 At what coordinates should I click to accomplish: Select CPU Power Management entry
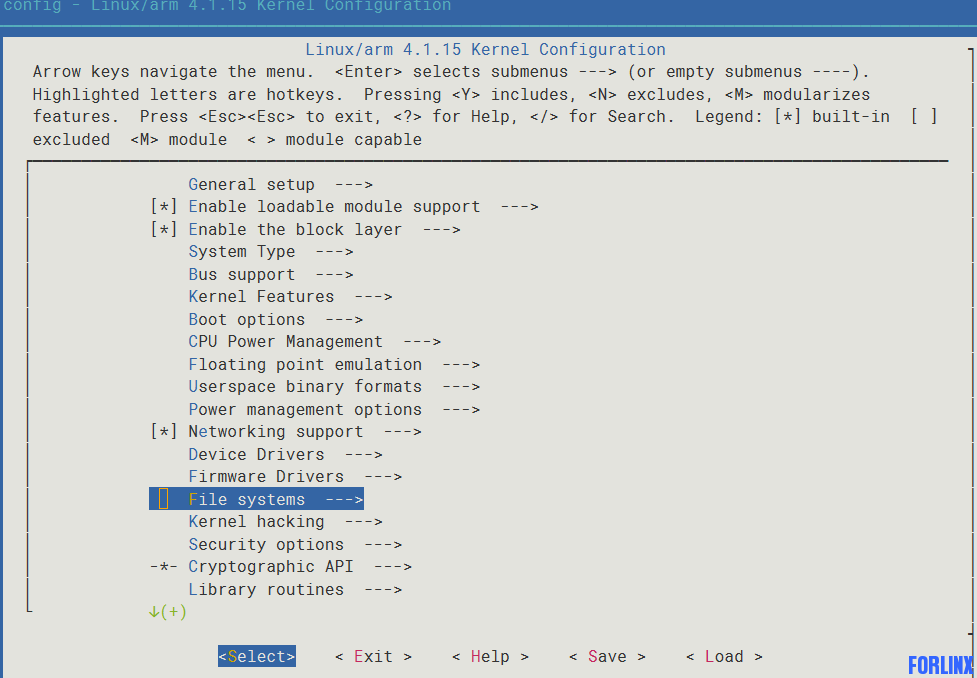point(315,342)
